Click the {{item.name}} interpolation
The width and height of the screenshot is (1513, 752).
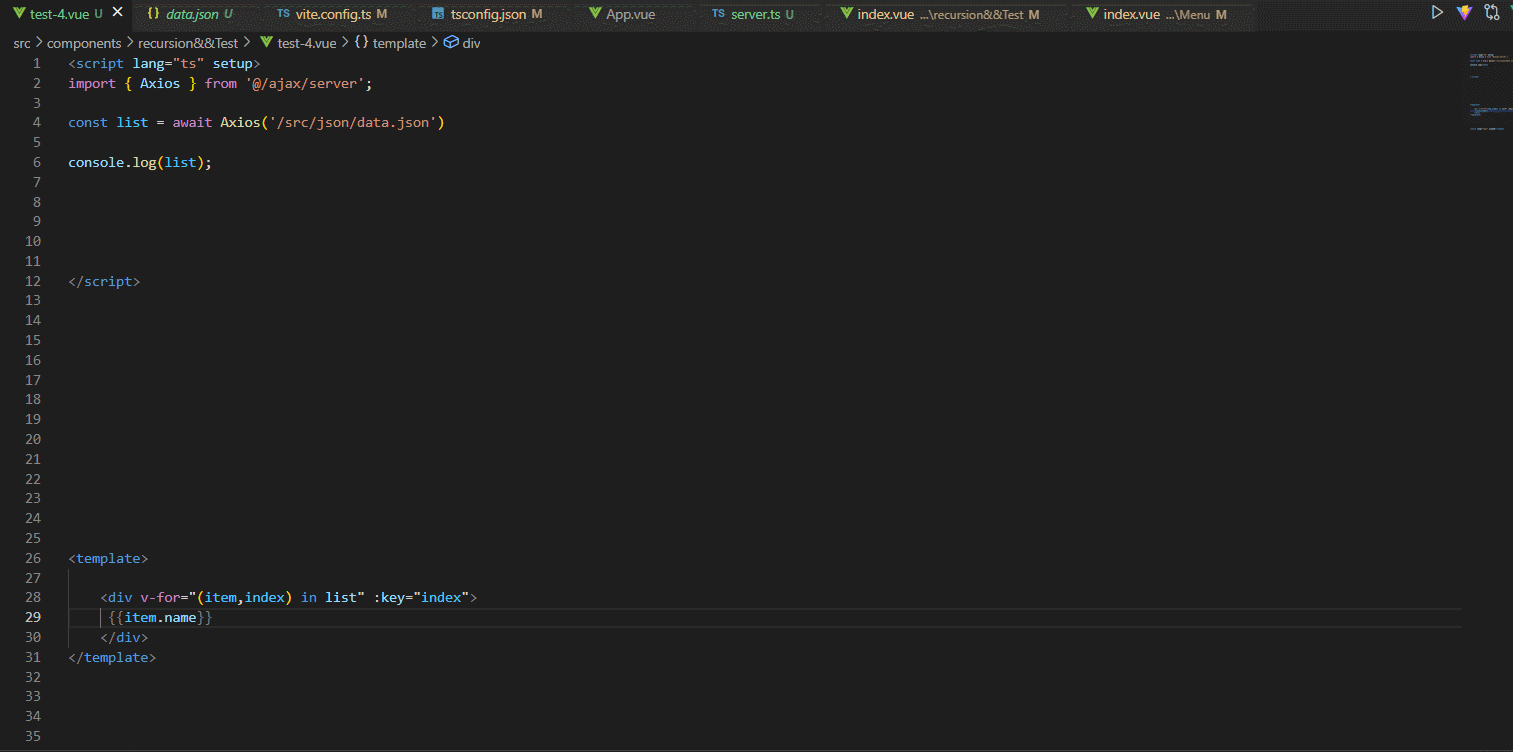161,617
